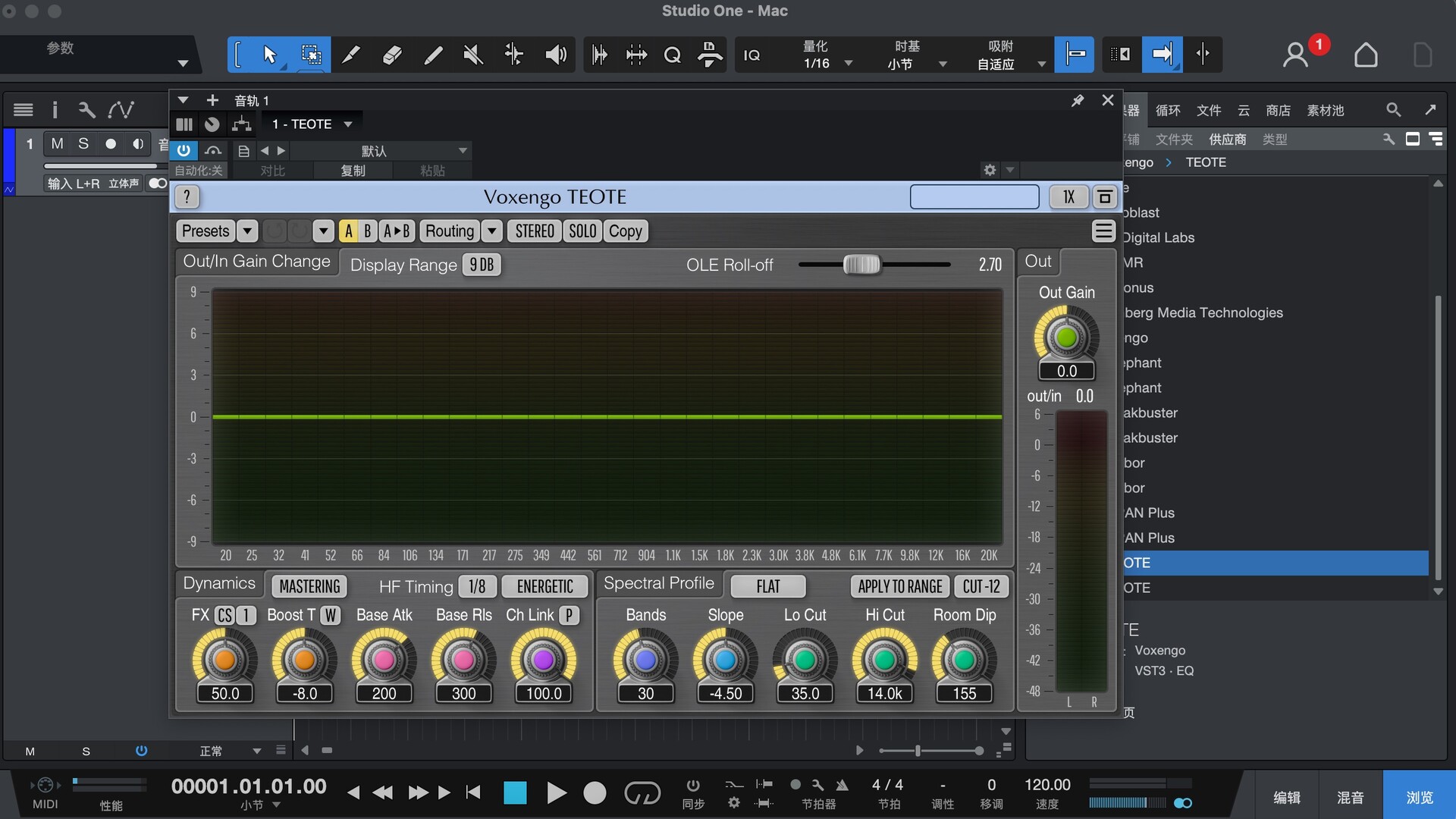Click the MASTERING dynamics mode button
Viewport: 1456px width, 819px height.
tap(309, 586)
